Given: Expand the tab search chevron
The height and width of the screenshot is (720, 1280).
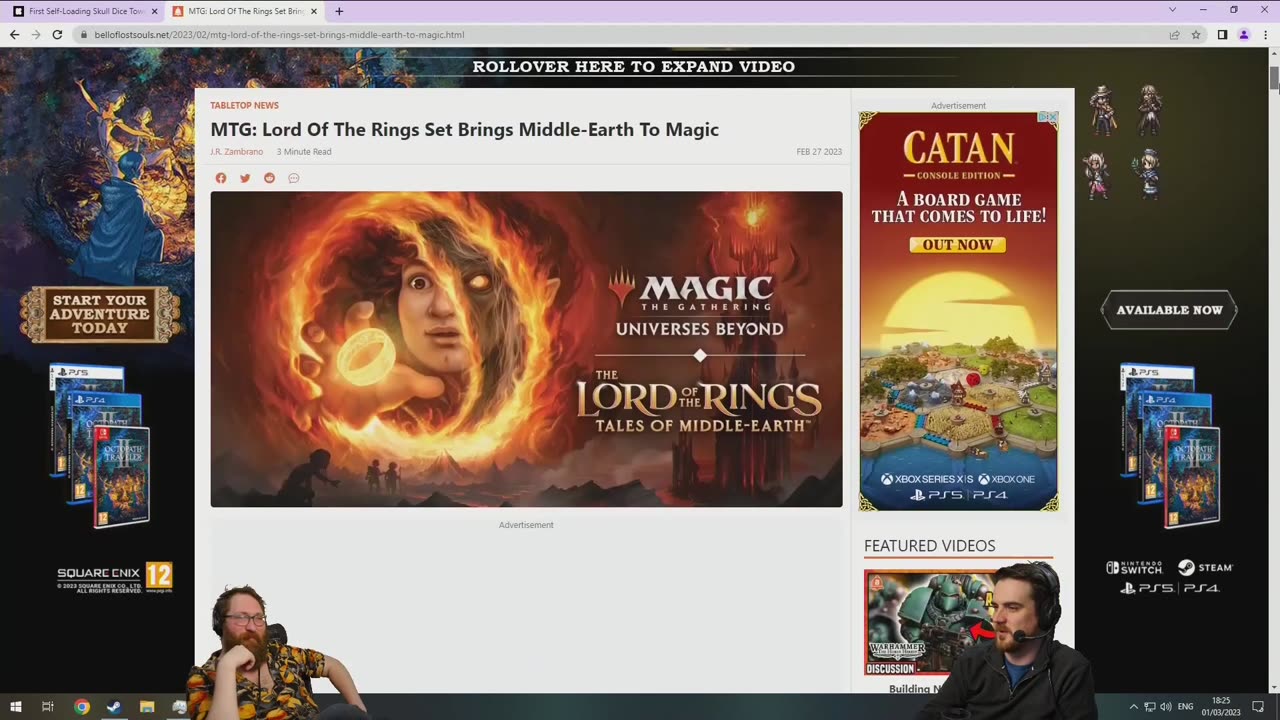Looking at the screenshot, I should [x=1172, y=10].
